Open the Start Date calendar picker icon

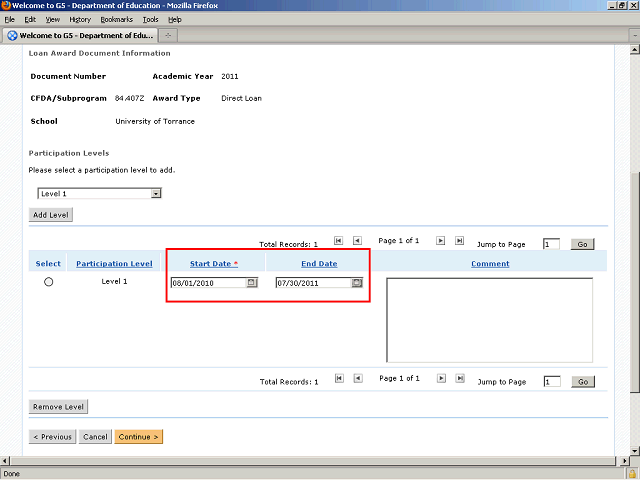[251, 282]
